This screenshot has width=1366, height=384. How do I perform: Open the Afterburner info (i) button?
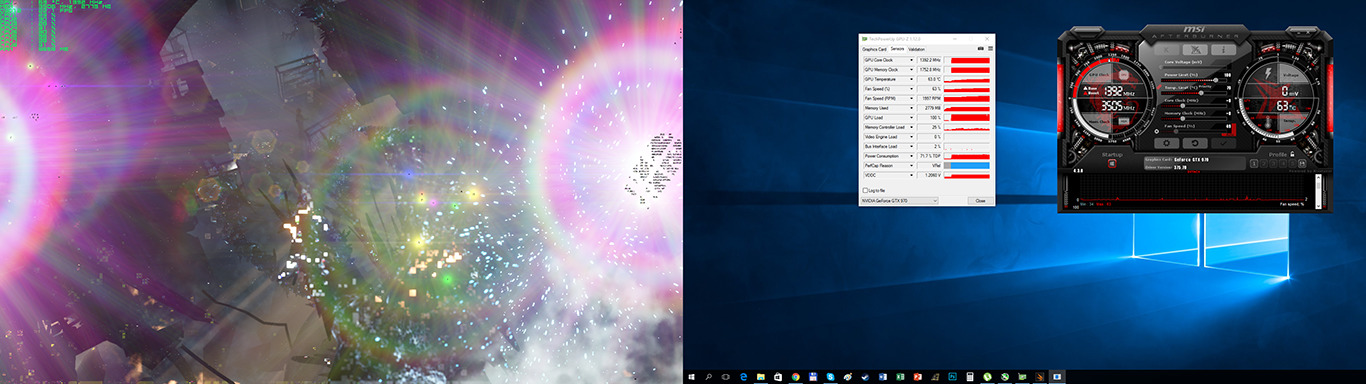click(1224, 49)
